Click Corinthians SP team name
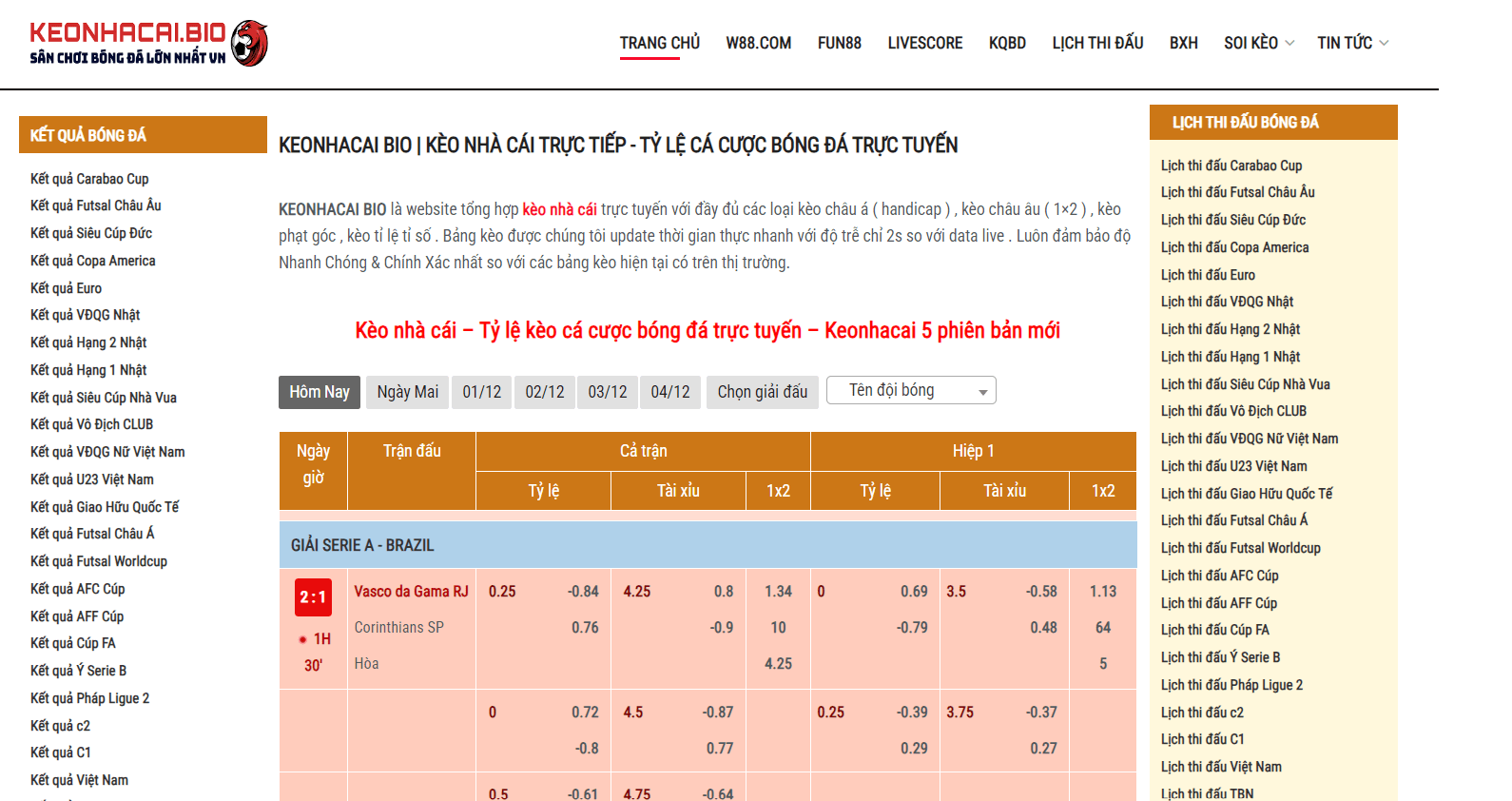This screenshot has width=1512, height=801. point(399,628)
